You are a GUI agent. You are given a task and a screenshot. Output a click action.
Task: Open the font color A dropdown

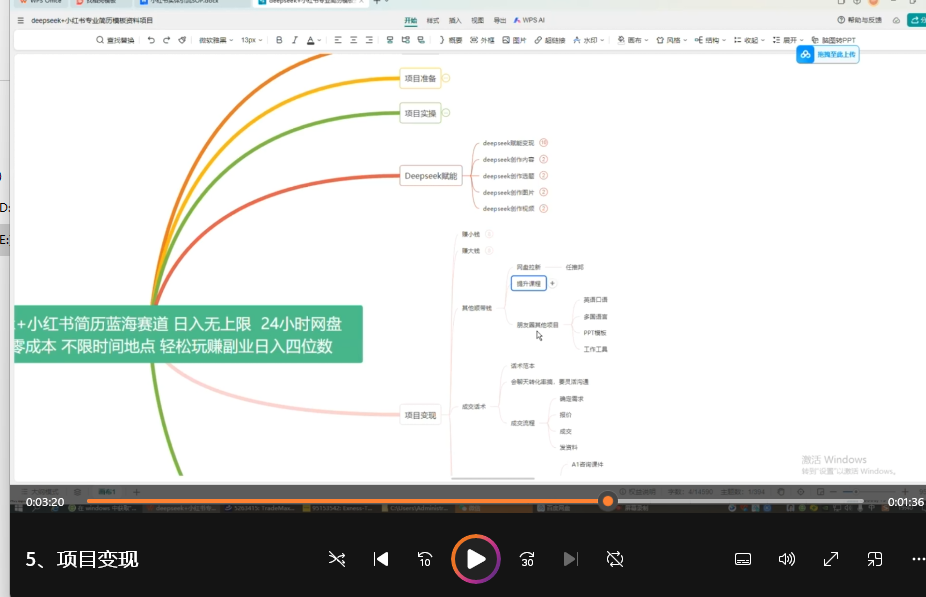[314, 40]
